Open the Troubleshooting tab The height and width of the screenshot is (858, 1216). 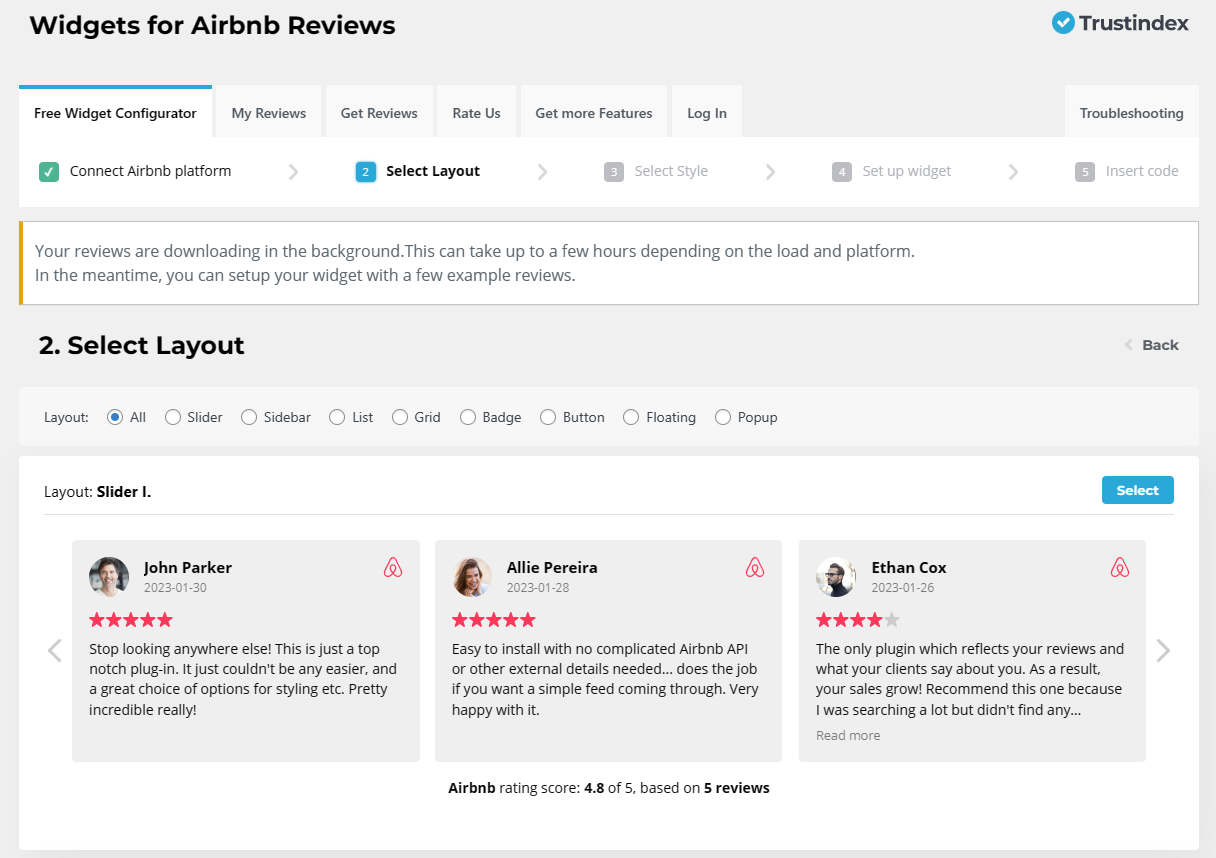coord(1131,112)
